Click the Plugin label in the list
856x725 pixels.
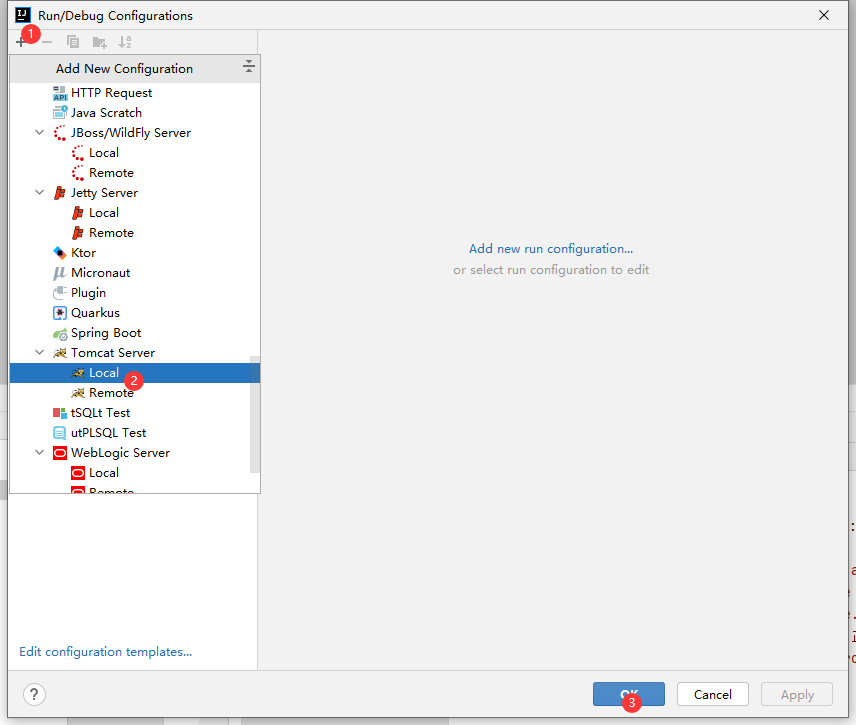point(88,293)
